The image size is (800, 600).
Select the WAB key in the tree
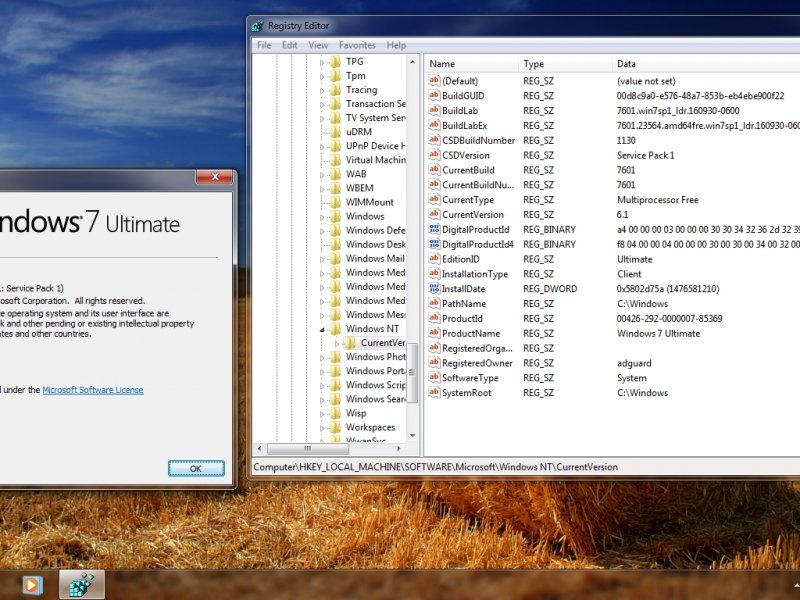(356, 174)
